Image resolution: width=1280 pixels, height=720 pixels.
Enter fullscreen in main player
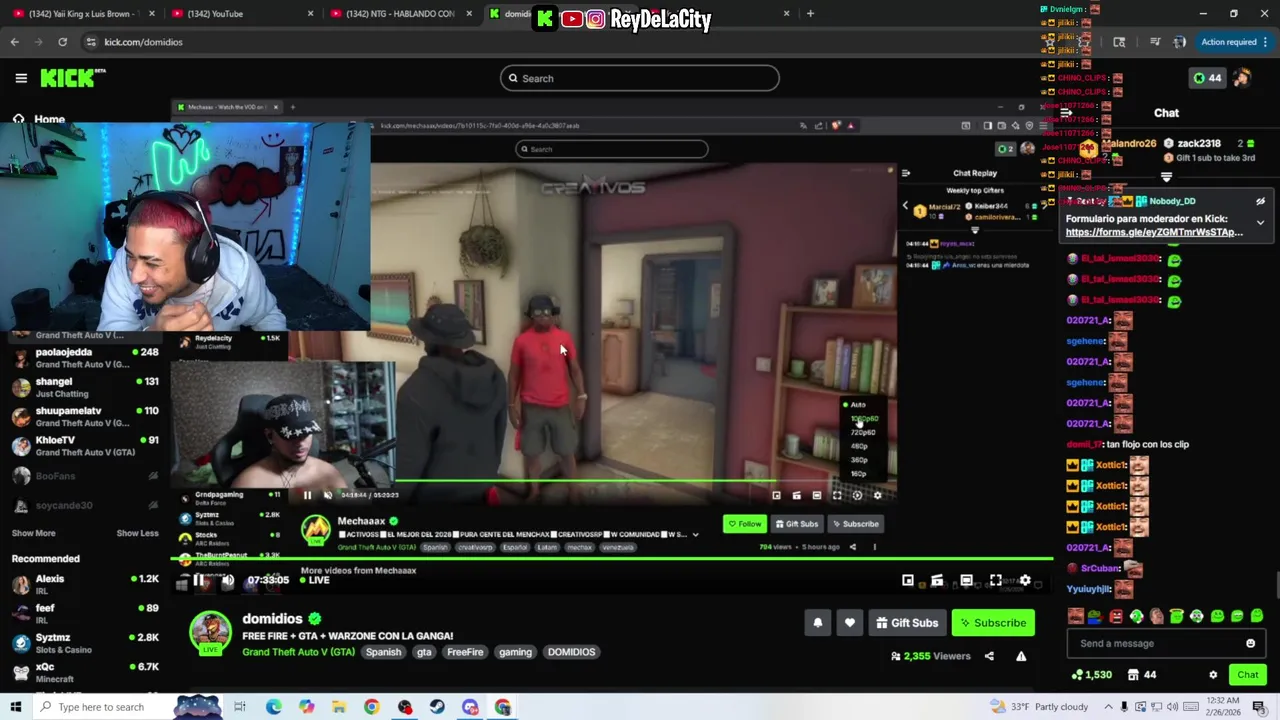[x=996, y=580]
